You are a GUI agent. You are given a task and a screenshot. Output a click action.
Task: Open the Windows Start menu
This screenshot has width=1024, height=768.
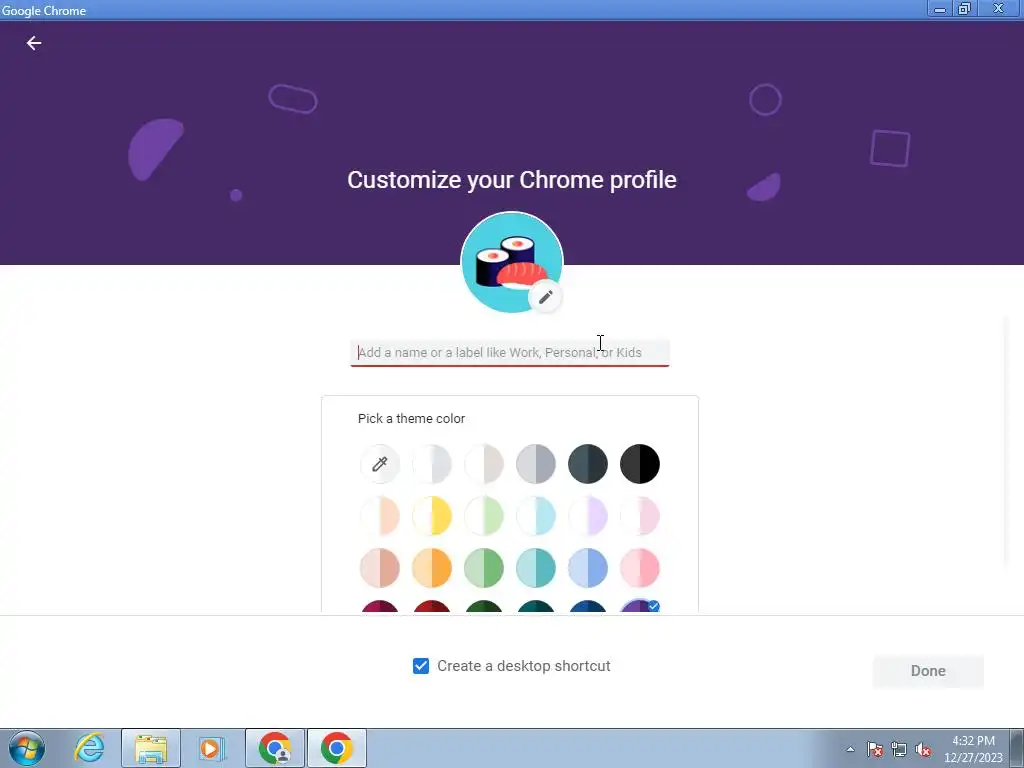26,748
